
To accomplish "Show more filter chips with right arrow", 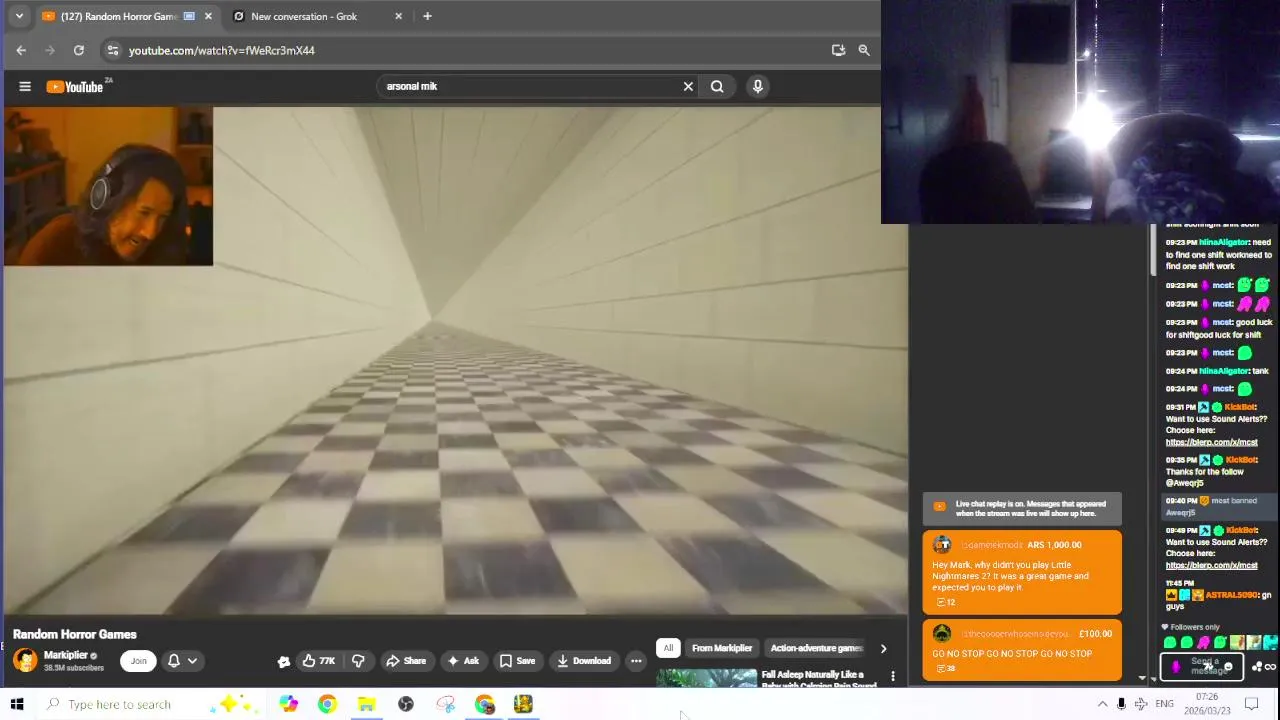I will click(883, 648).
